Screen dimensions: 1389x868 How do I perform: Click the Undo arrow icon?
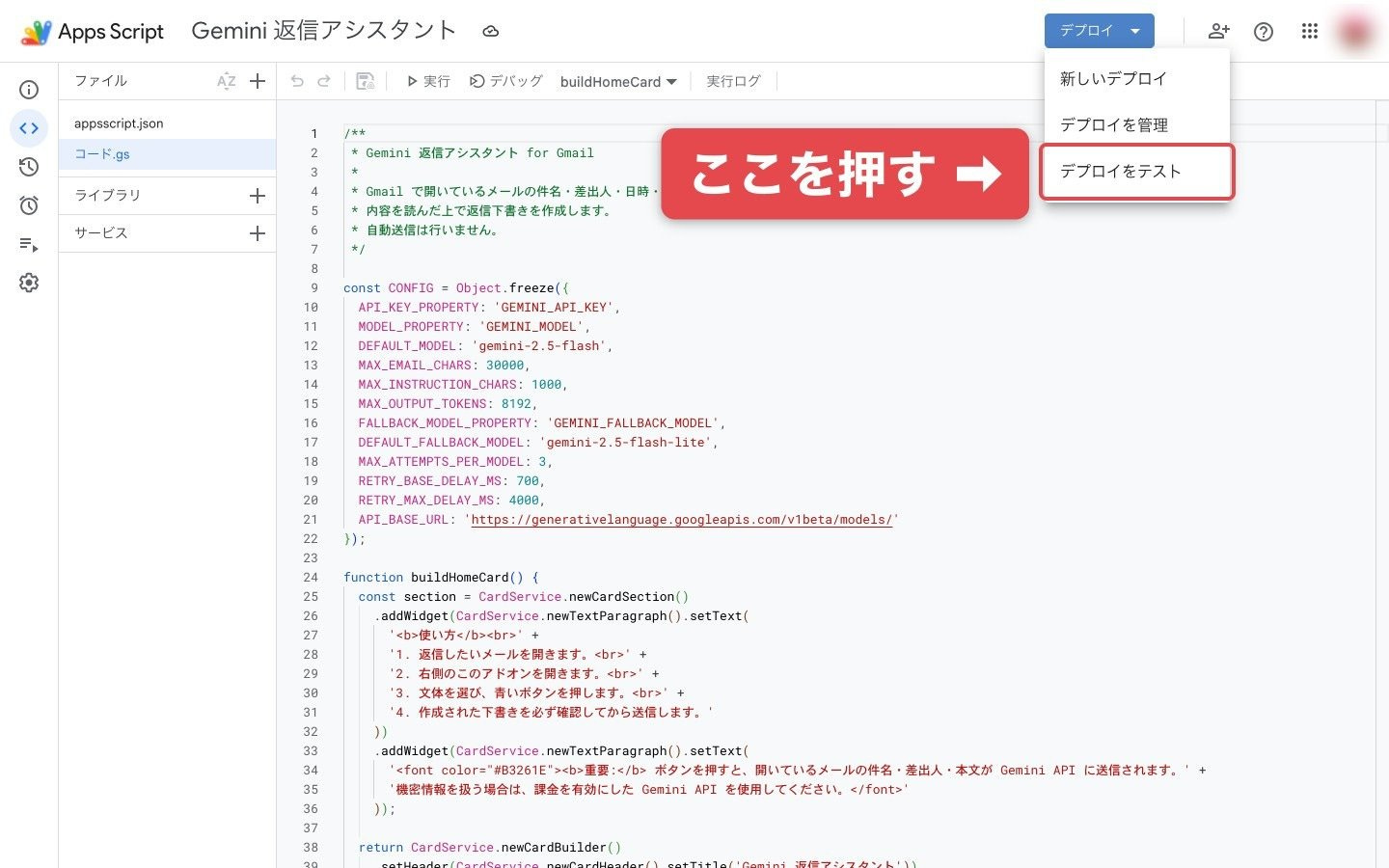pos(297,81)
